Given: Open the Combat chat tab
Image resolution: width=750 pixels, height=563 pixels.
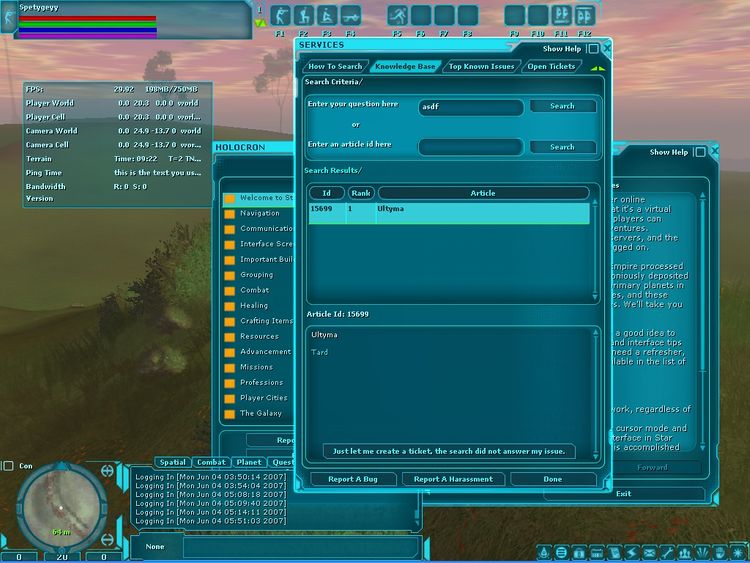Looking at the screenshot, I should coord(211,463).
